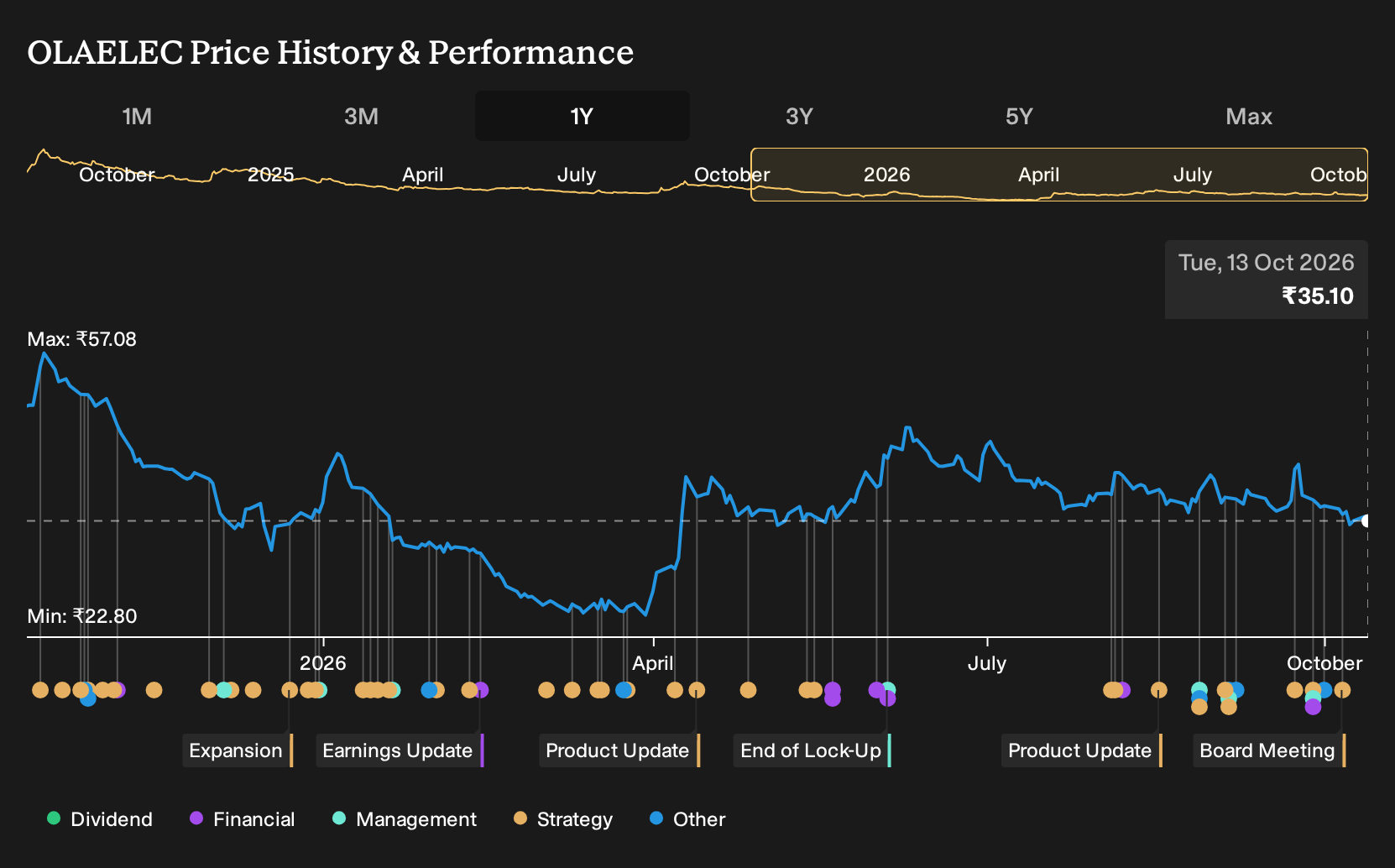The width and height of the screenshot is (1395, 868).
Task: Click the 2025 area of overview timeline
Action: point(270,175)
